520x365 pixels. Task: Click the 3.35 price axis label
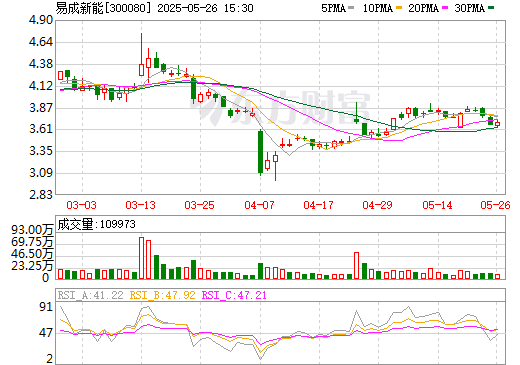[41, 151]
